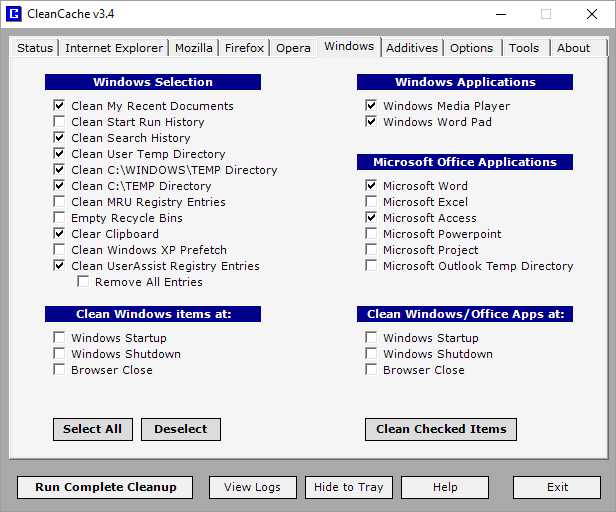Viewport: 616px width, 512px height.
Task: Start Clean Checked Items
Action: [x=441, y=429]
